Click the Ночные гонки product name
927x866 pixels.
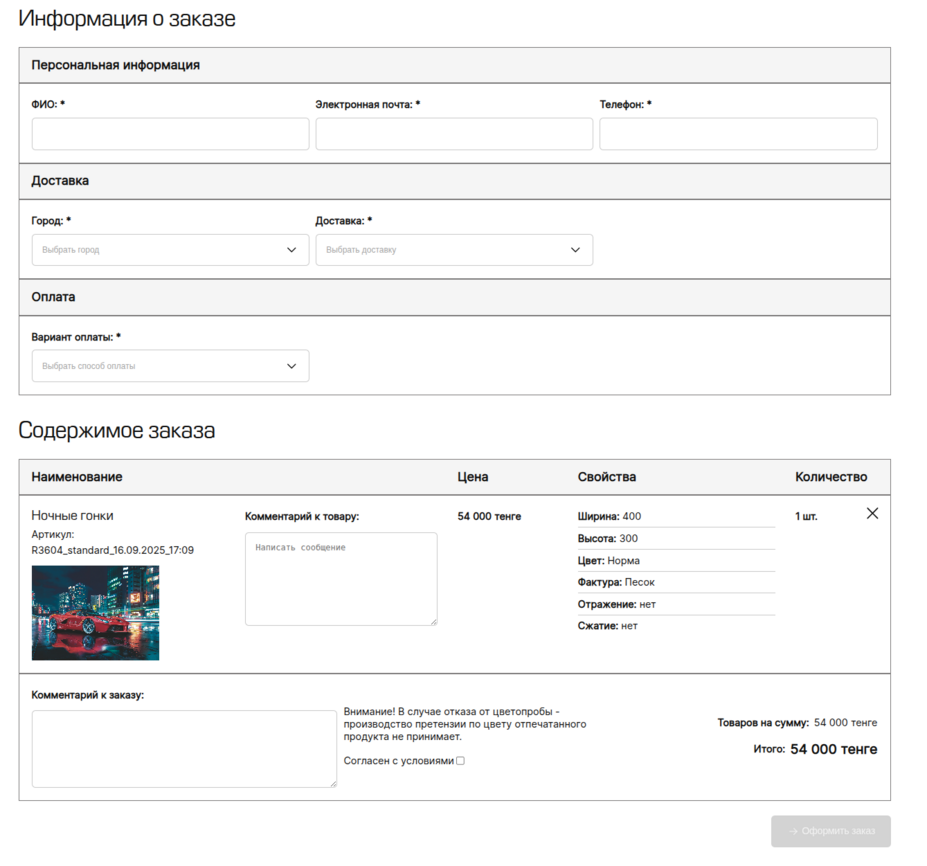tap(72, 515)
